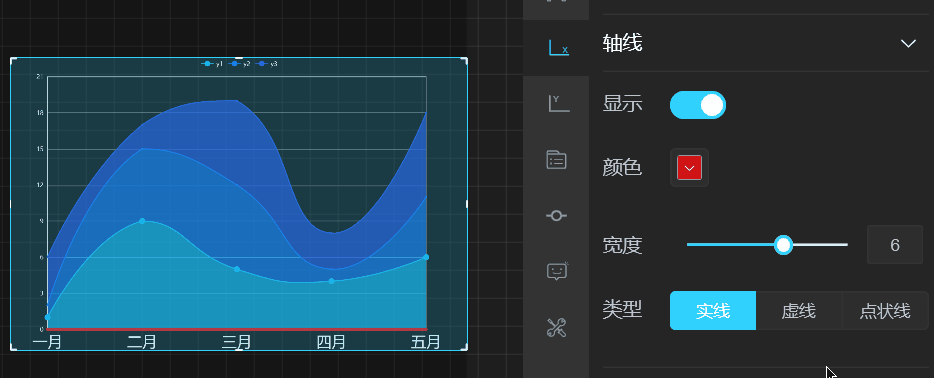Click the y2 legend entry

click(x=239, y=64)
